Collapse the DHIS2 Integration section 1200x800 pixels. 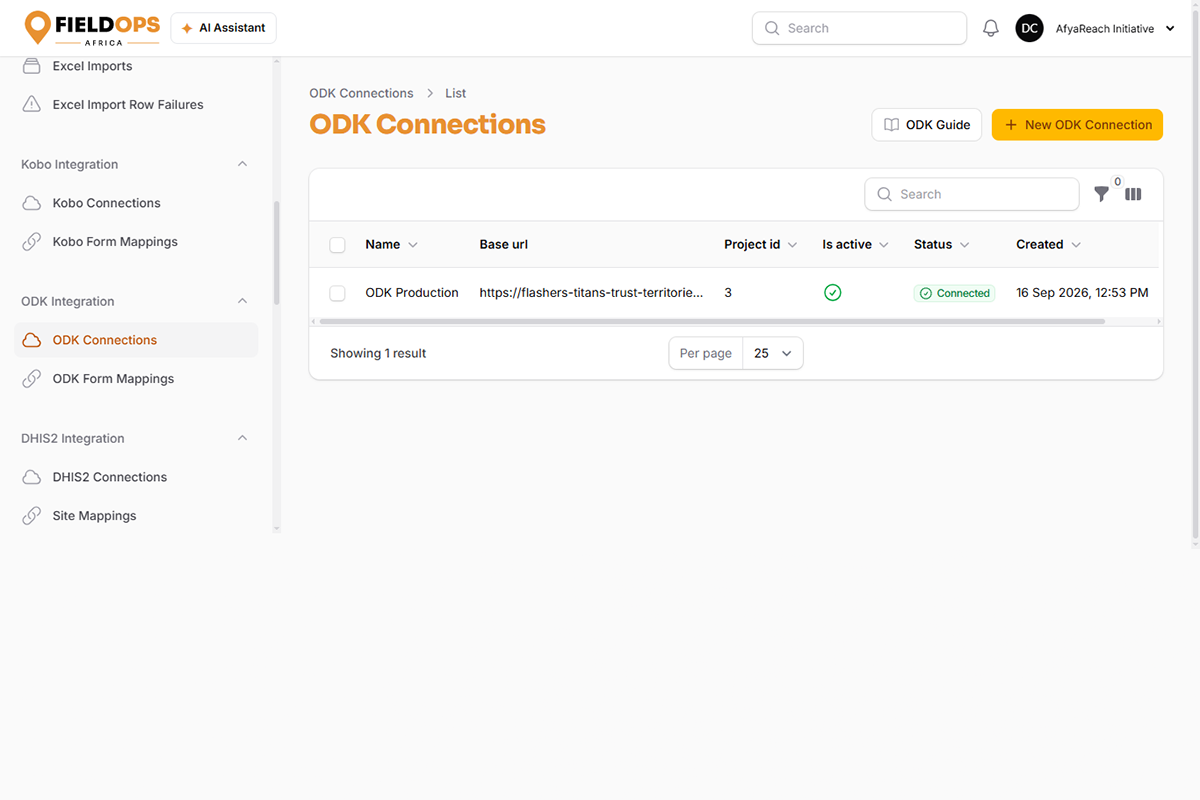242,438
